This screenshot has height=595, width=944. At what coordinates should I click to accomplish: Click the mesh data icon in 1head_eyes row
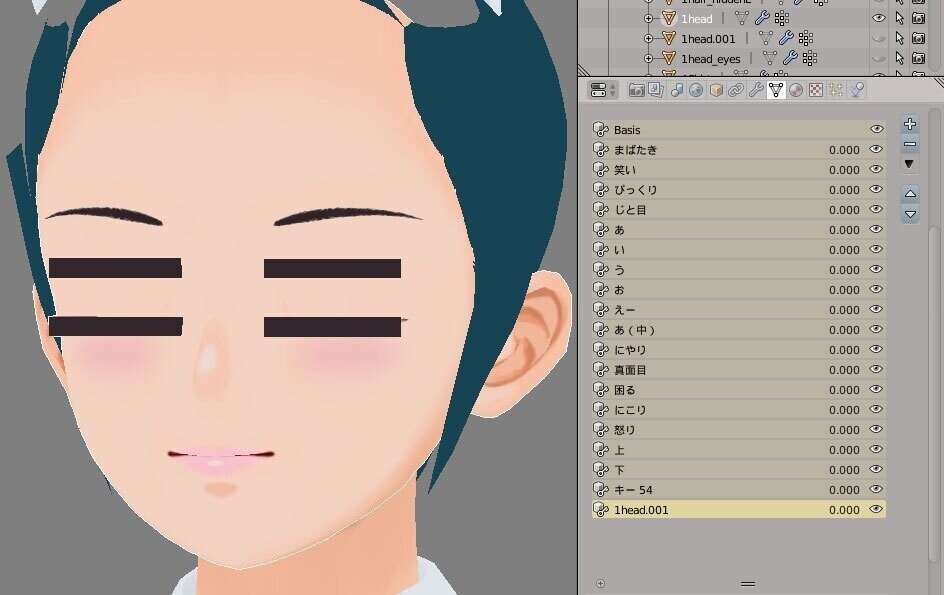point(770,58)
